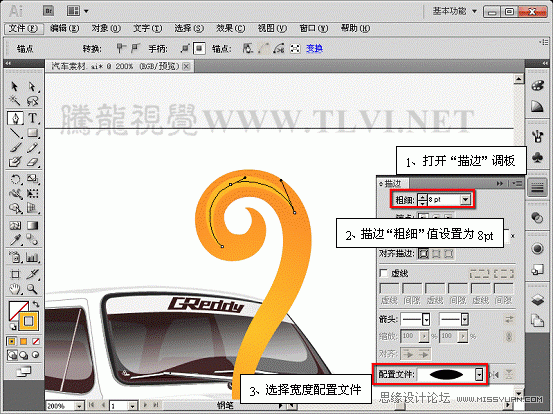Open the 文字(T) menu
The height and width of the screenshot is (414, 553).
click(148, 28)
